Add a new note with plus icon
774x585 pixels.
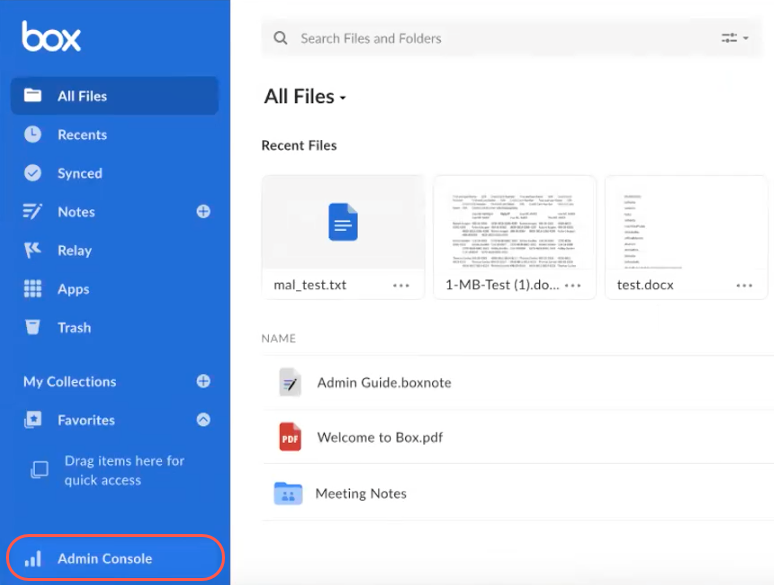pyautogui.click(x=203, y=211)
